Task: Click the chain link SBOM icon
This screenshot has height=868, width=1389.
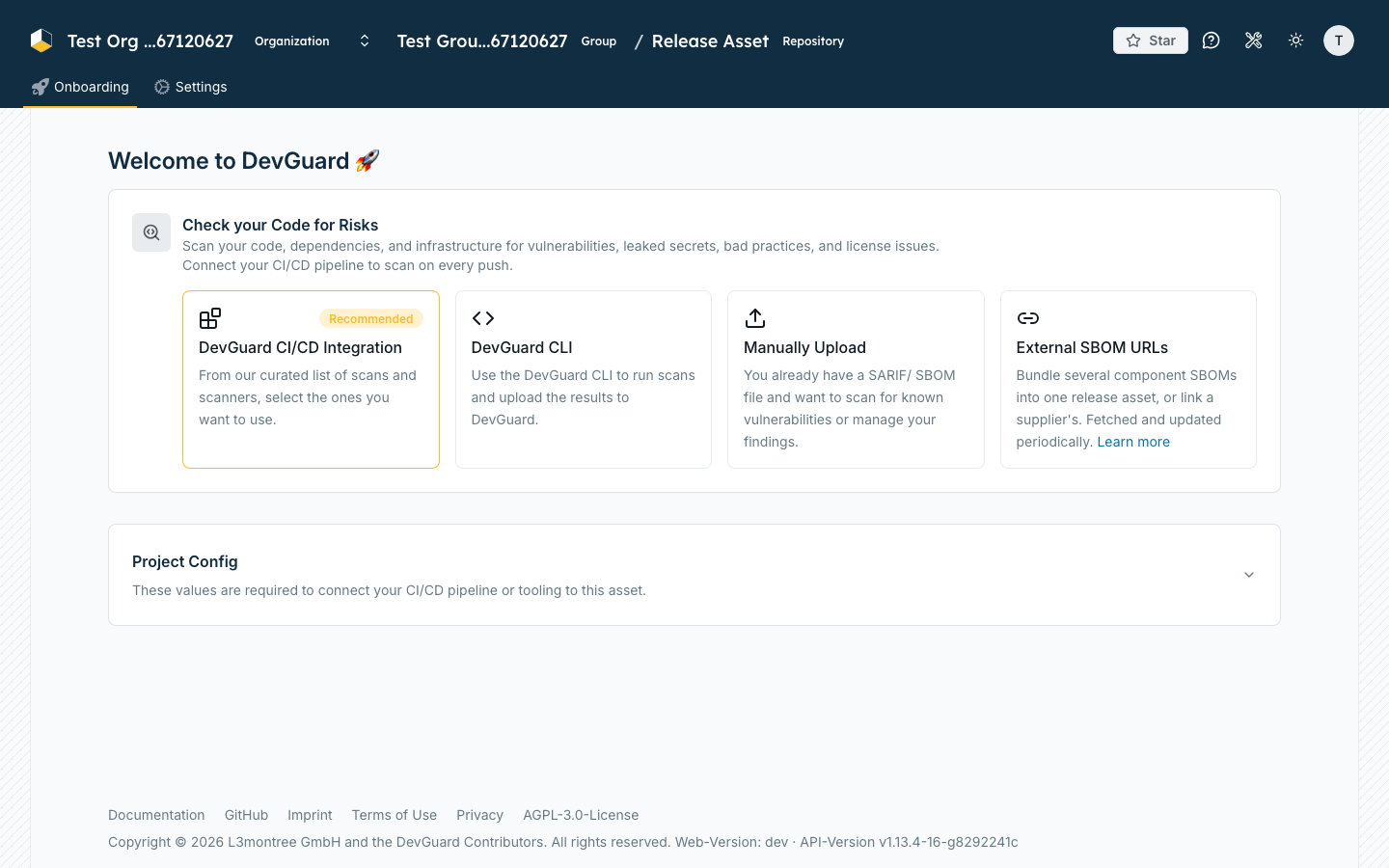Action: pos(1028,318)
